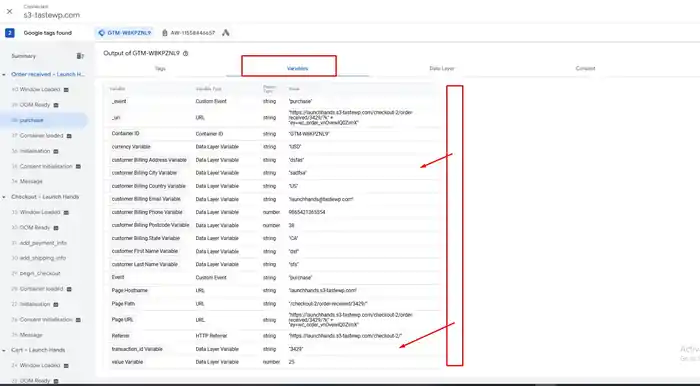Select the GTM-W8KPZNL9 container chip

[125, 33]
